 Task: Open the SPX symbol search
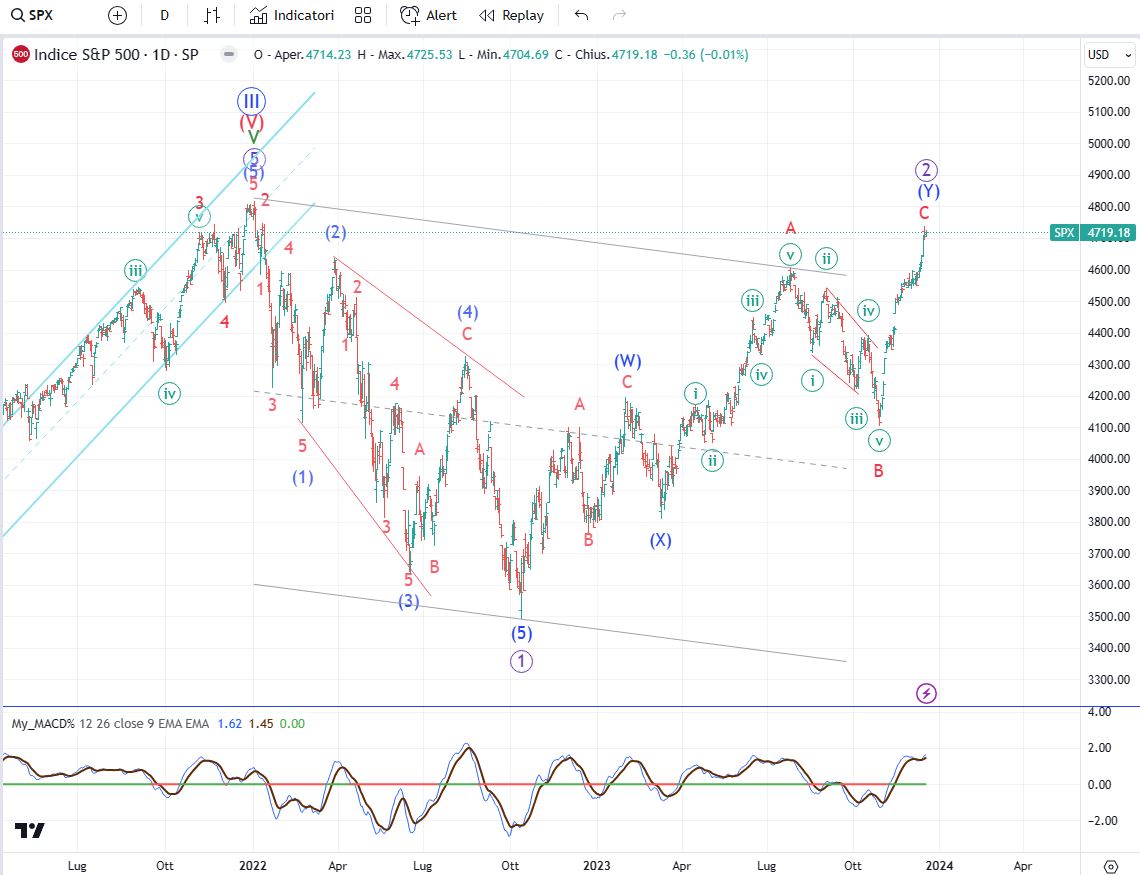pyautogui.click(x=33, y=15)
